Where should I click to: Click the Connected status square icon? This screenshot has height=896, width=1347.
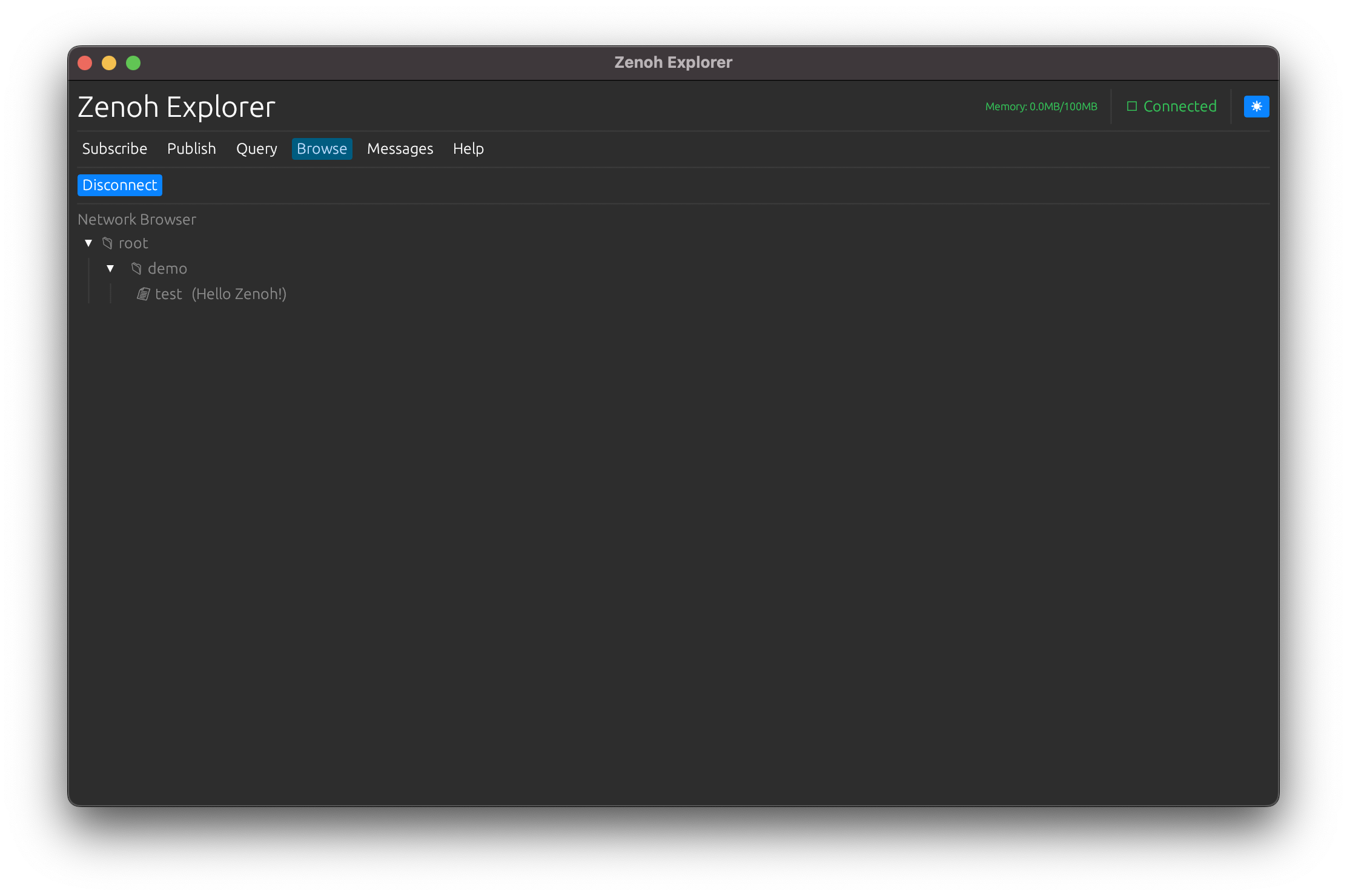coord(1131,107)
